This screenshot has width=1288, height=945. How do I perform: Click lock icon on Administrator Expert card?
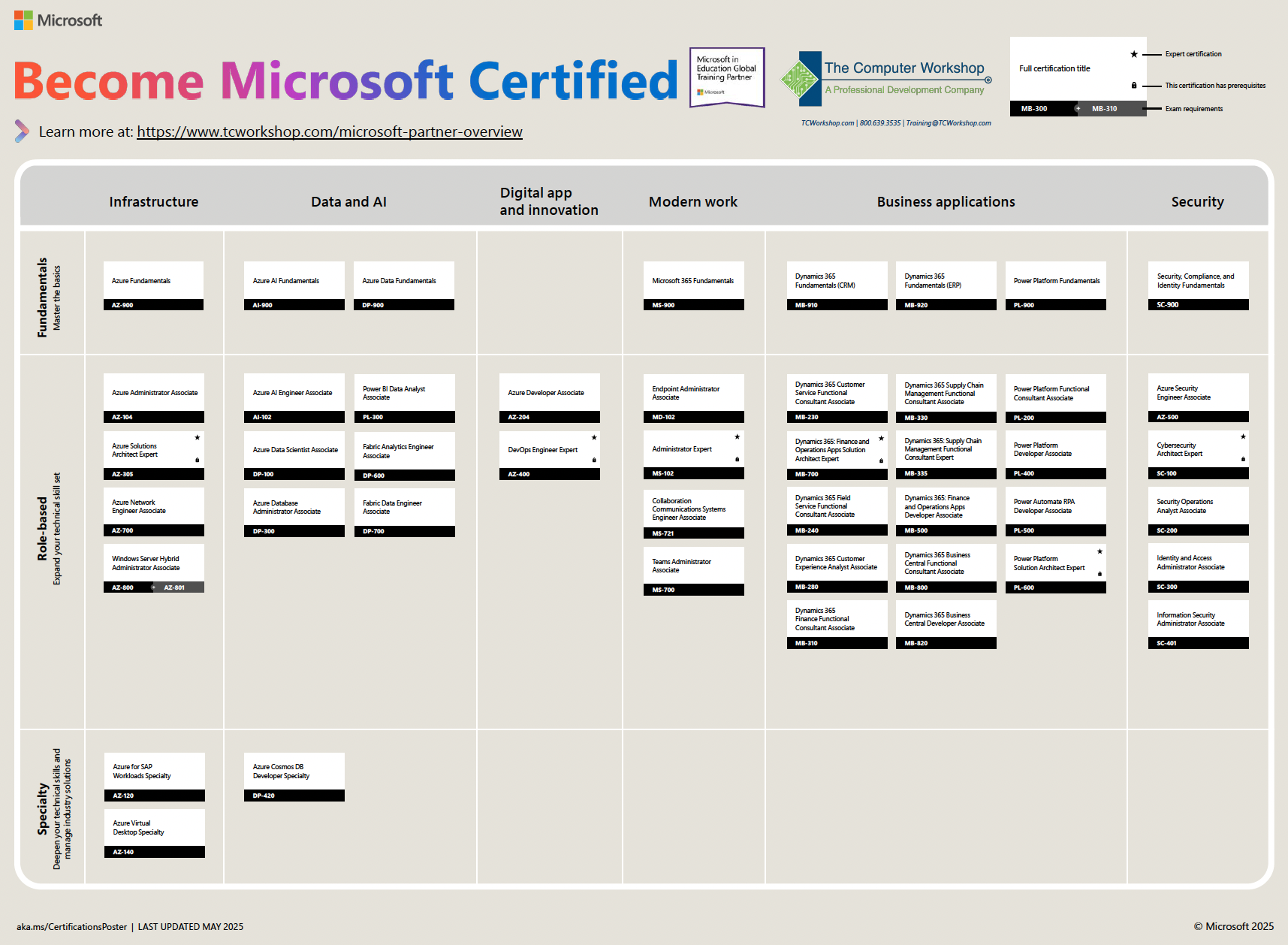coord(738,459)
